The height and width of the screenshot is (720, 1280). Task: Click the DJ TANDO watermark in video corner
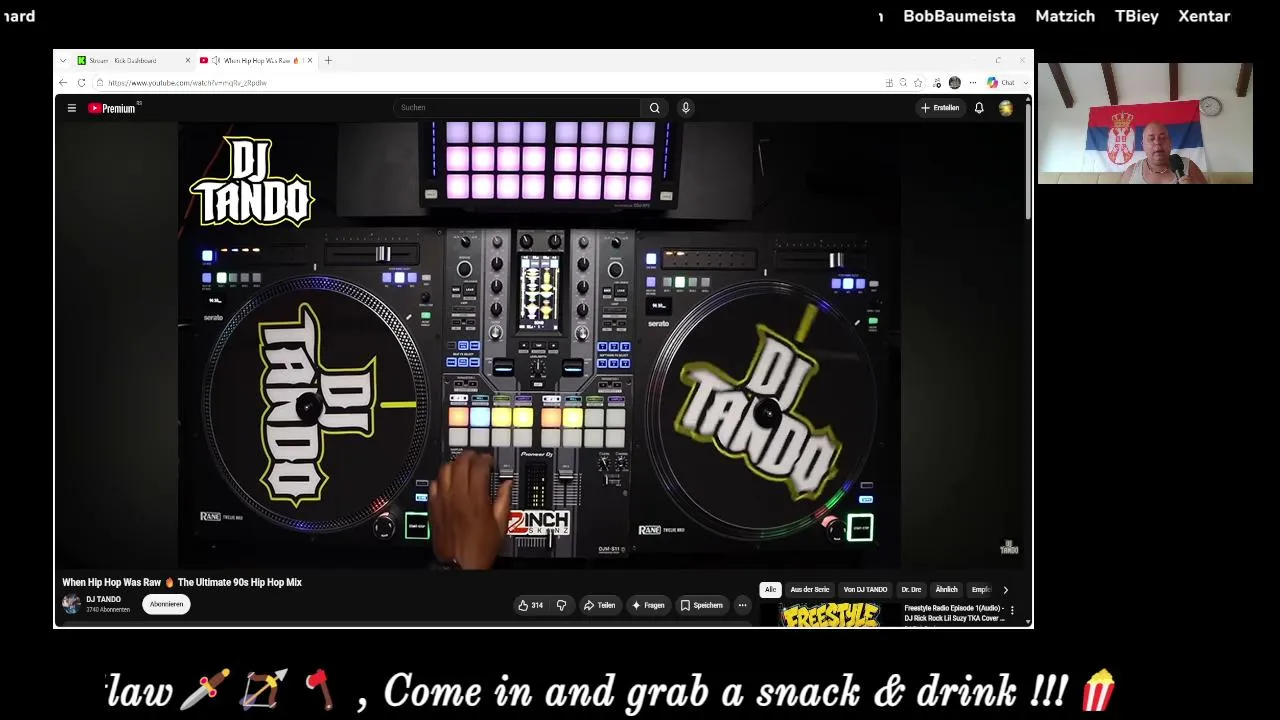[1009, 547]
